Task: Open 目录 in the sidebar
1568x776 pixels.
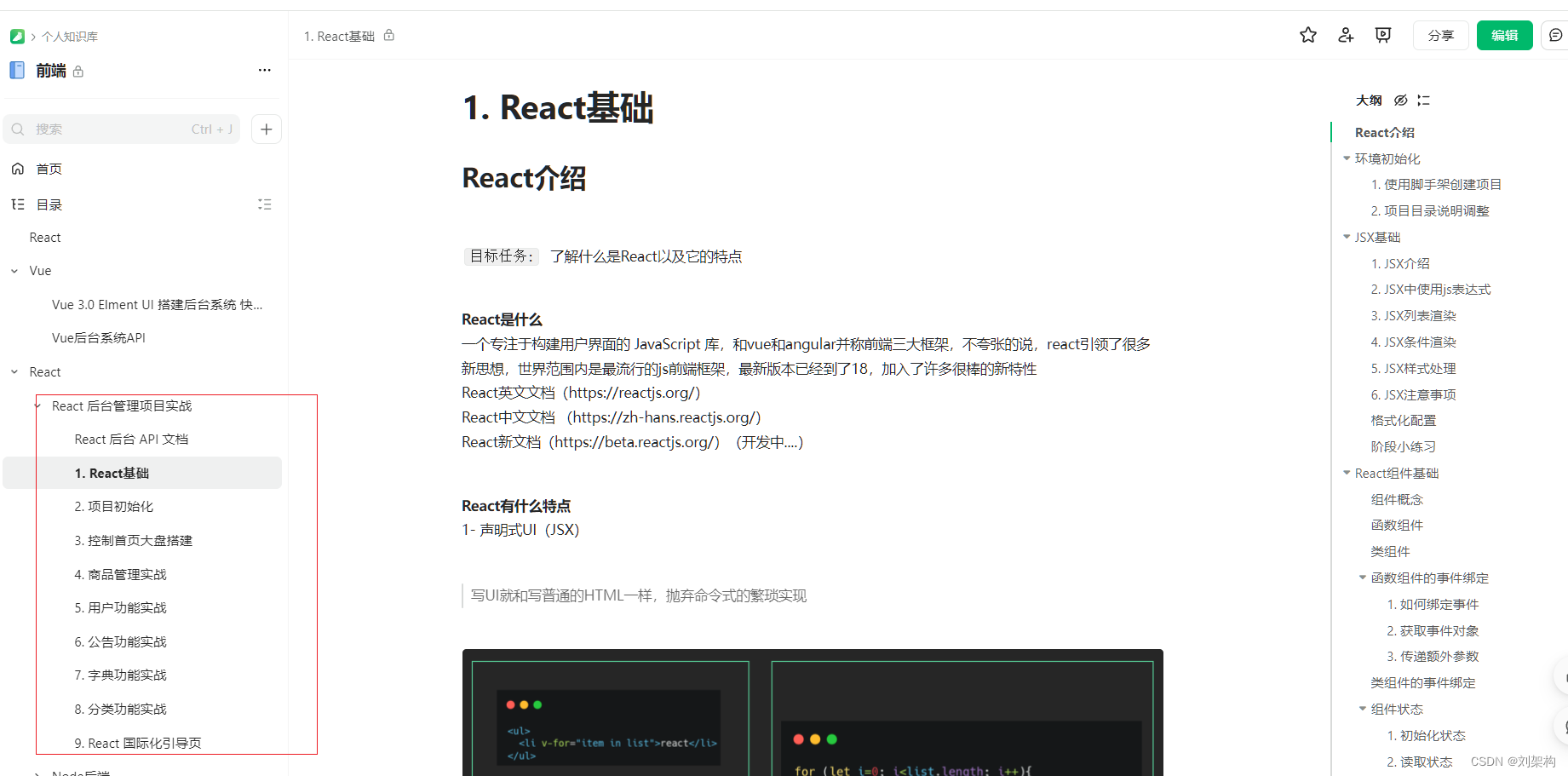Action: [x=49, y=205]
